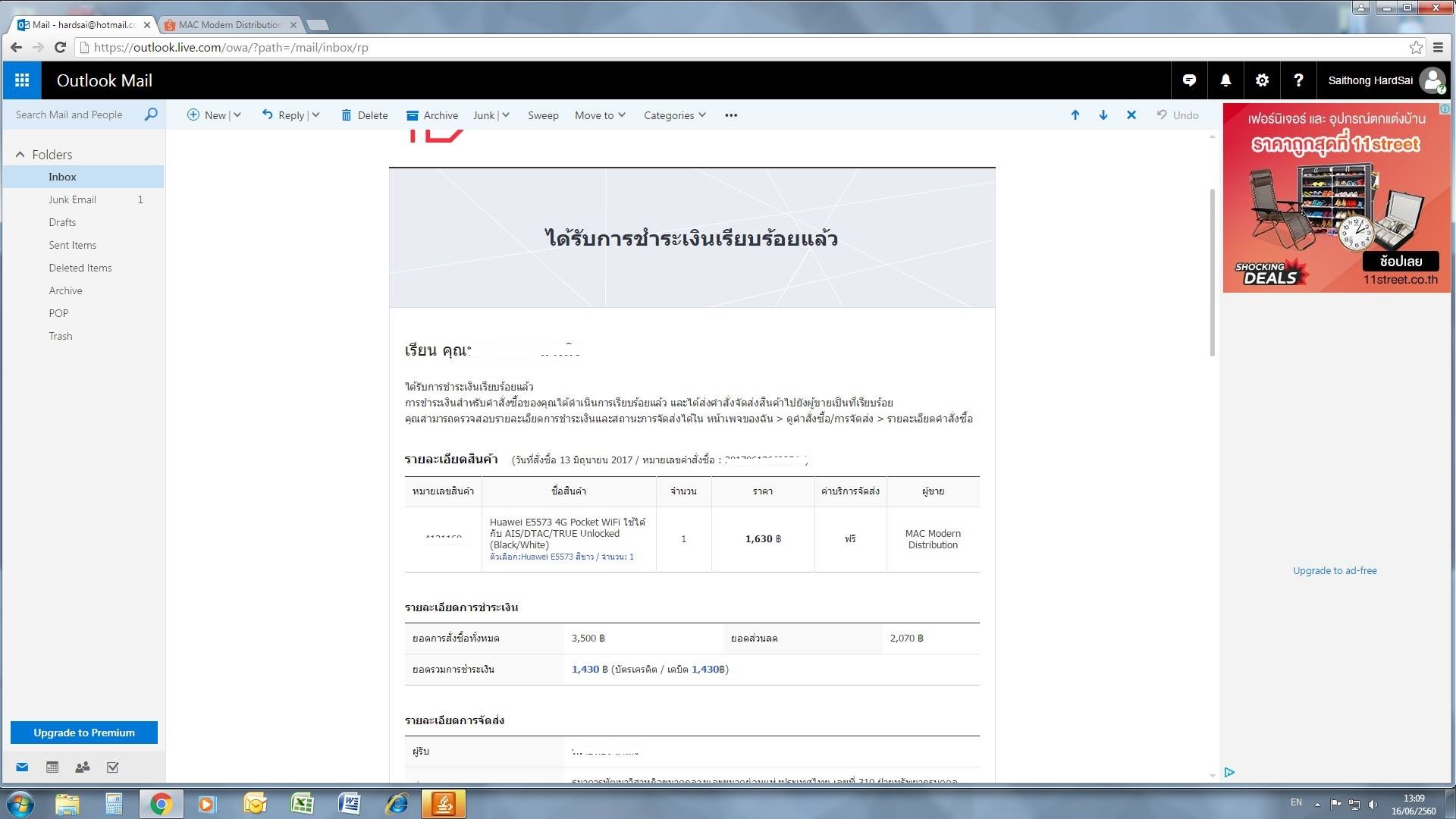Open File Explorer from taskbar
The width and height of the screenshot is (1456, 819).
67,804
